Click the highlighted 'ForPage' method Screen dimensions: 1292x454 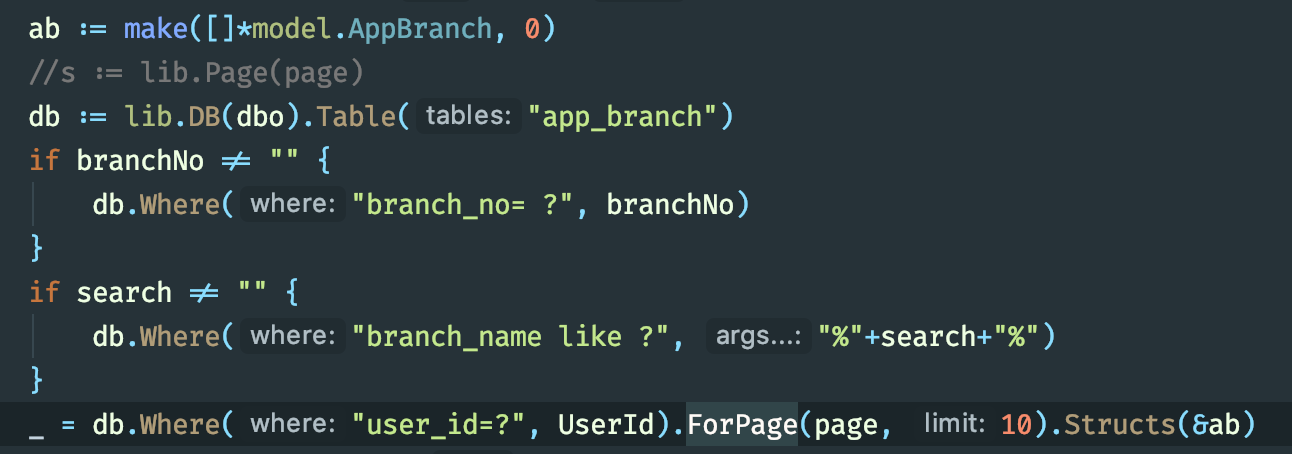coord(741,425)
